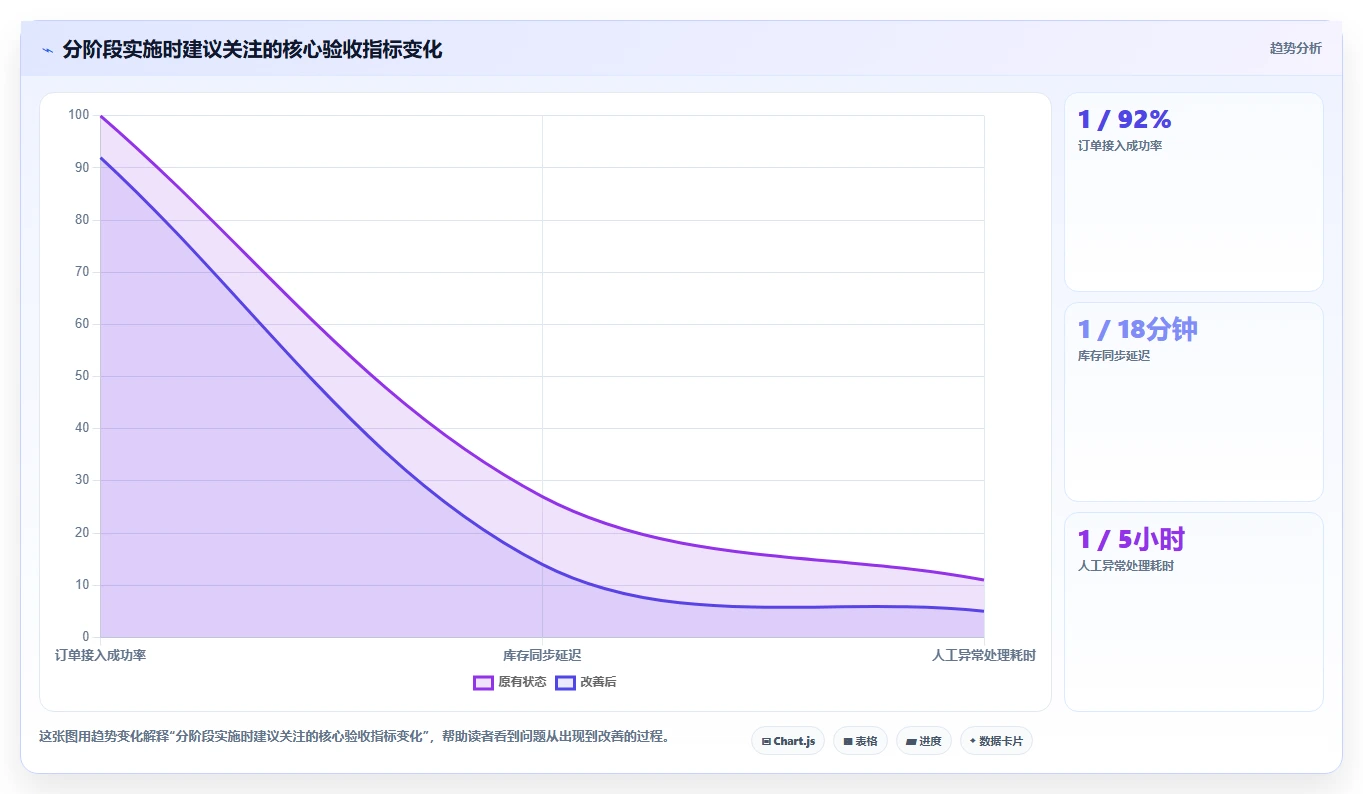Image resolution: width=1363 pixels, height=794 pixels.
Task: Click the lightning icon beside the title
Action: [x=47, y=50]
